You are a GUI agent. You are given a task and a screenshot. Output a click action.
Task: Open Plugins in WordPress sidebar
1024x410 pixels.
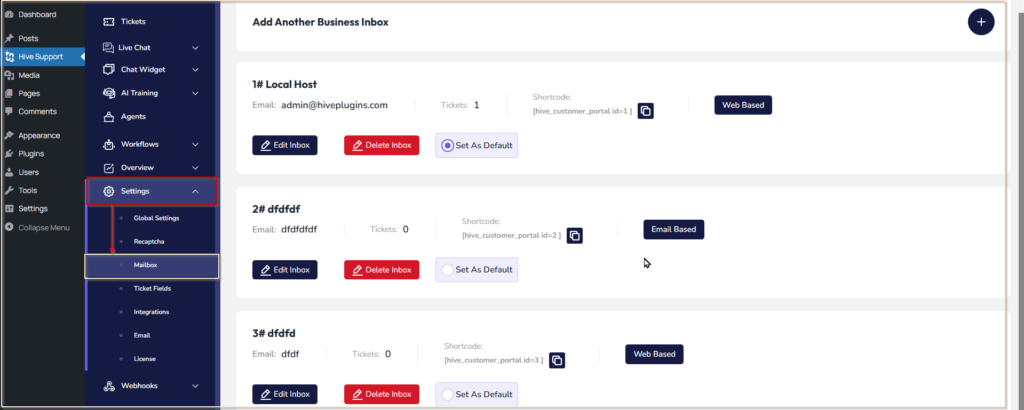[31, 154]
